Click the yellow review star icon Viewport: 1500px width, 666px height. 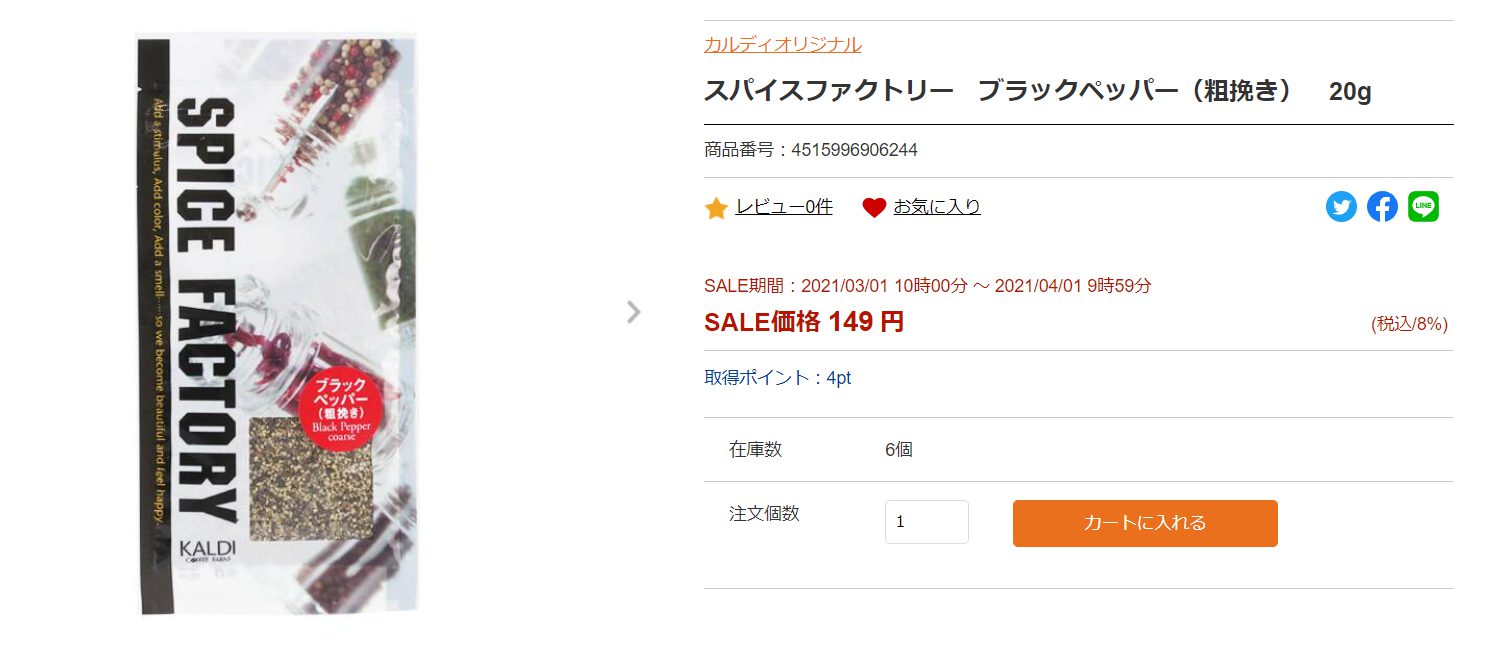pos(716,208)
